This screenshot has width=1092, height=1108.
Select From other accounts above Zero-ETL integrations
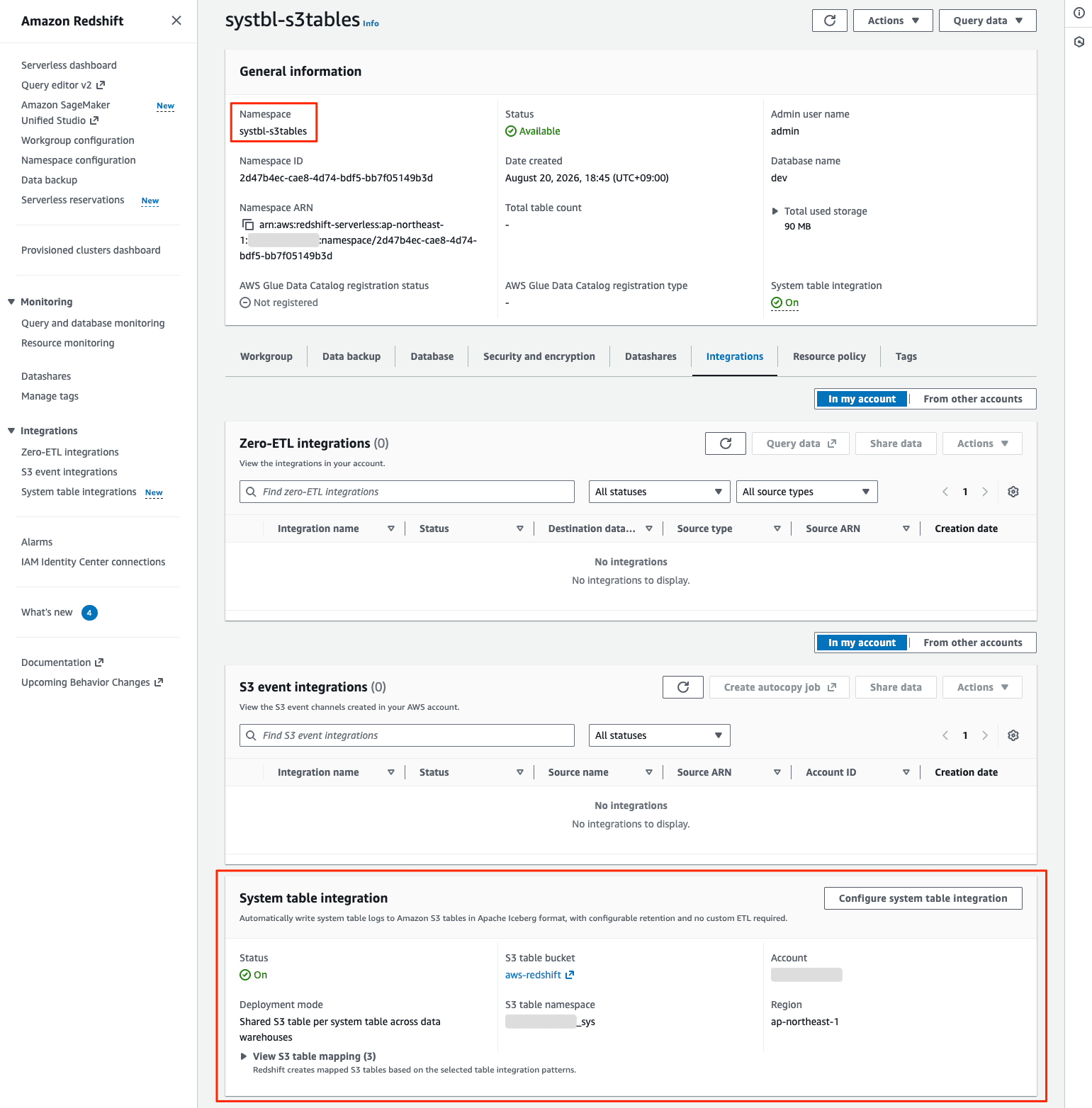[973, 399]
